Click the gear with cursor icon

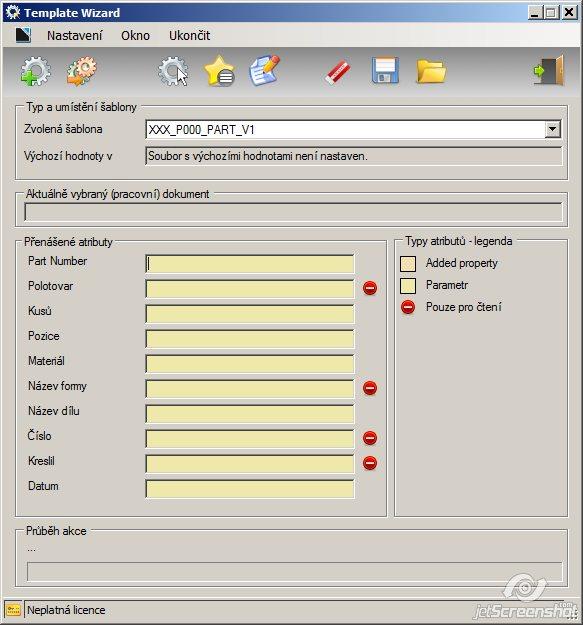tap(173, 71)
